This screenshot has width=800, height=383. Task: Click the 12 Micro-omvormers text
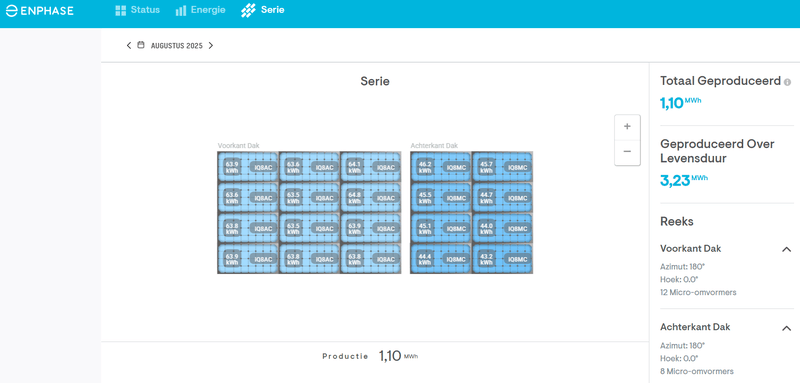coord(698,293)
